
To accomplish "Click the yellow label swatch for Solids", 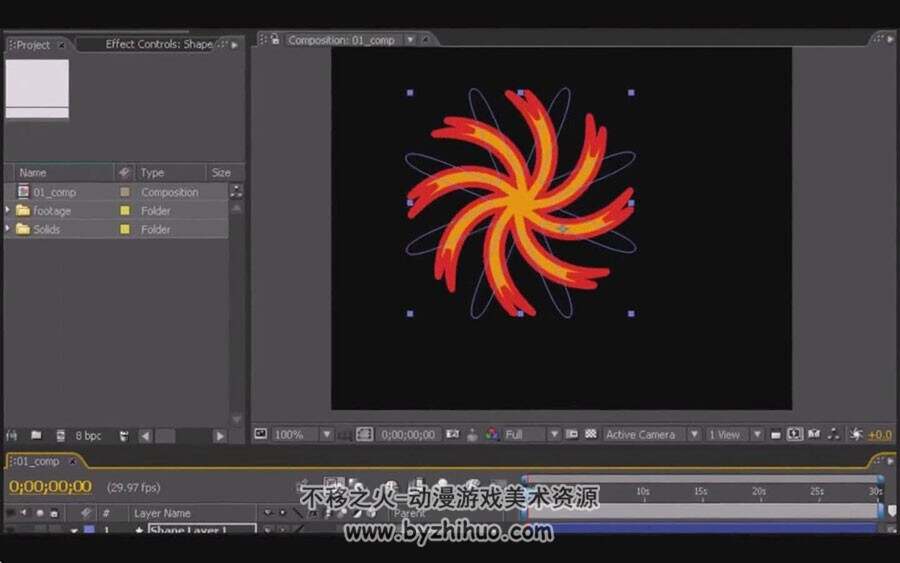I will (x=125, y=229).
